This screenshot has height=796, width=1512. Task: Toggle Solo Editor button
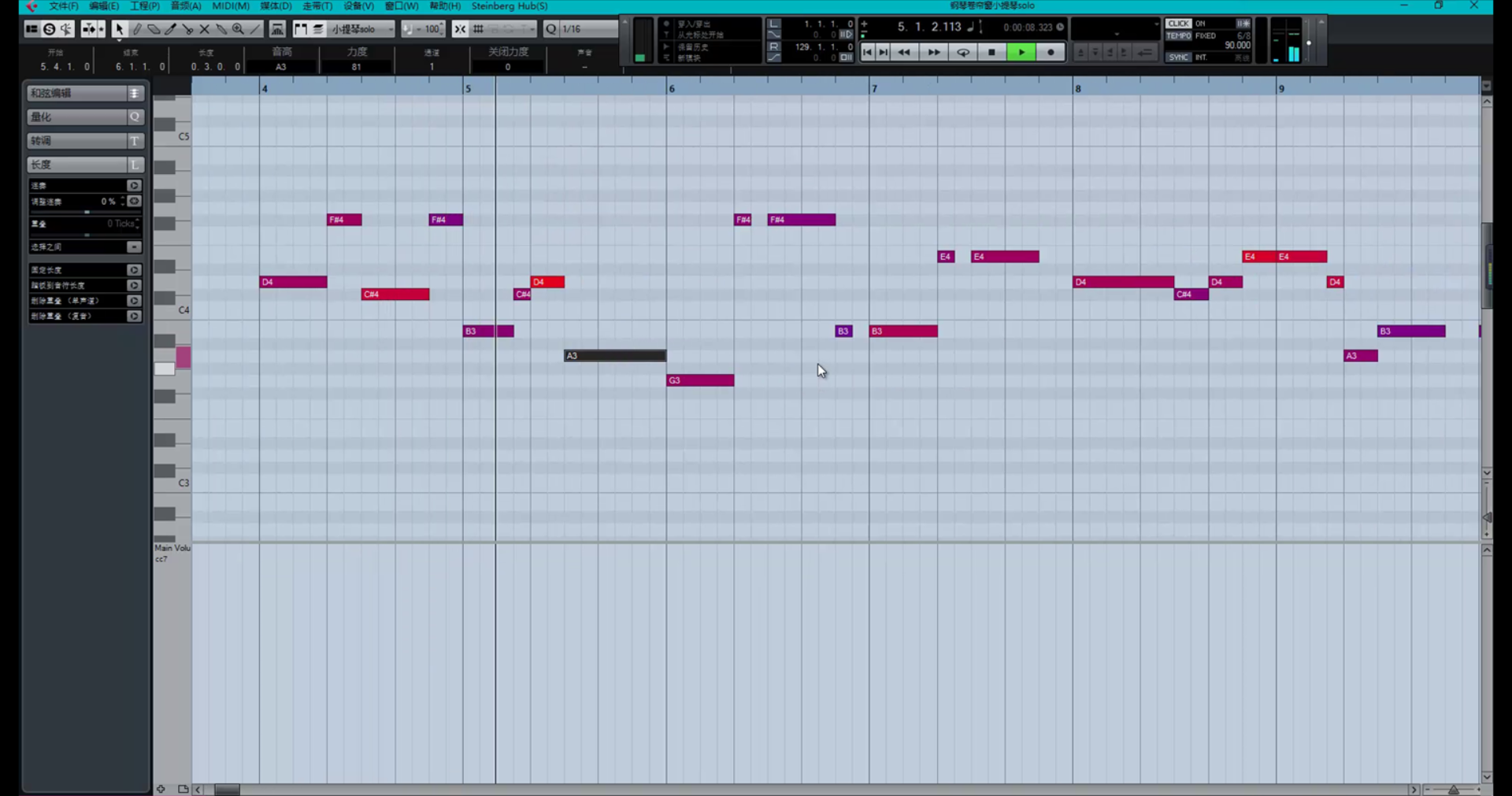(49, 29)
